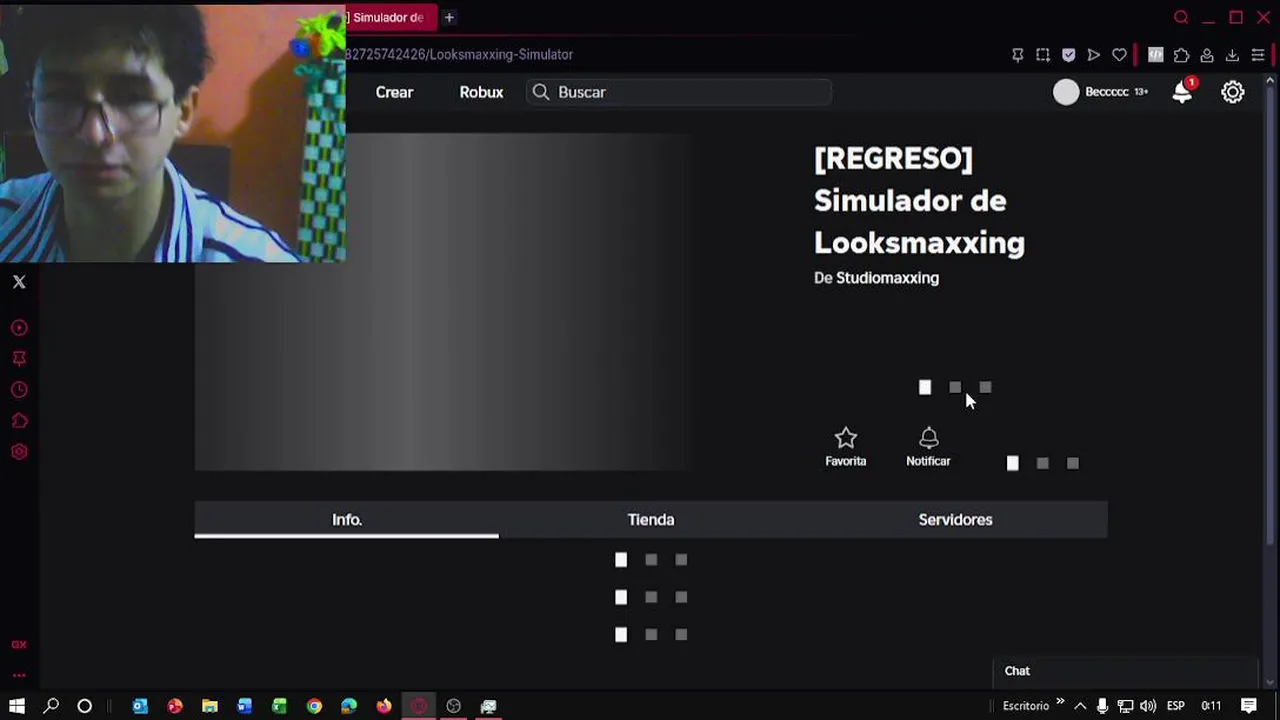Open the sidebar pinboards icon
This screenshot has height=720, width=1280.
point(19,359)
